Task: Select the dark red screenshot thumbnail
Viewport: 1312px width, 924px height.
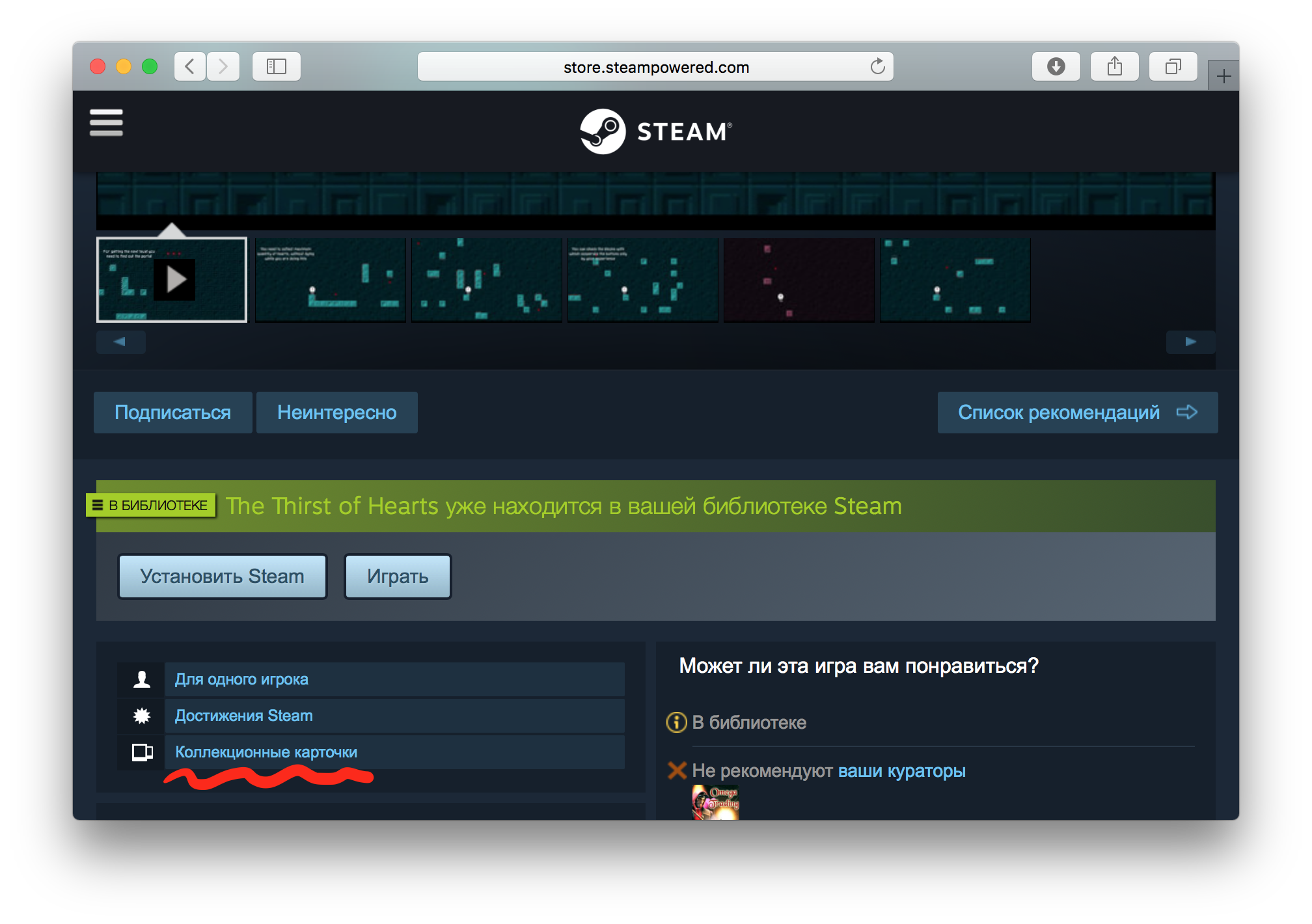Action: (x=799, y=280)
